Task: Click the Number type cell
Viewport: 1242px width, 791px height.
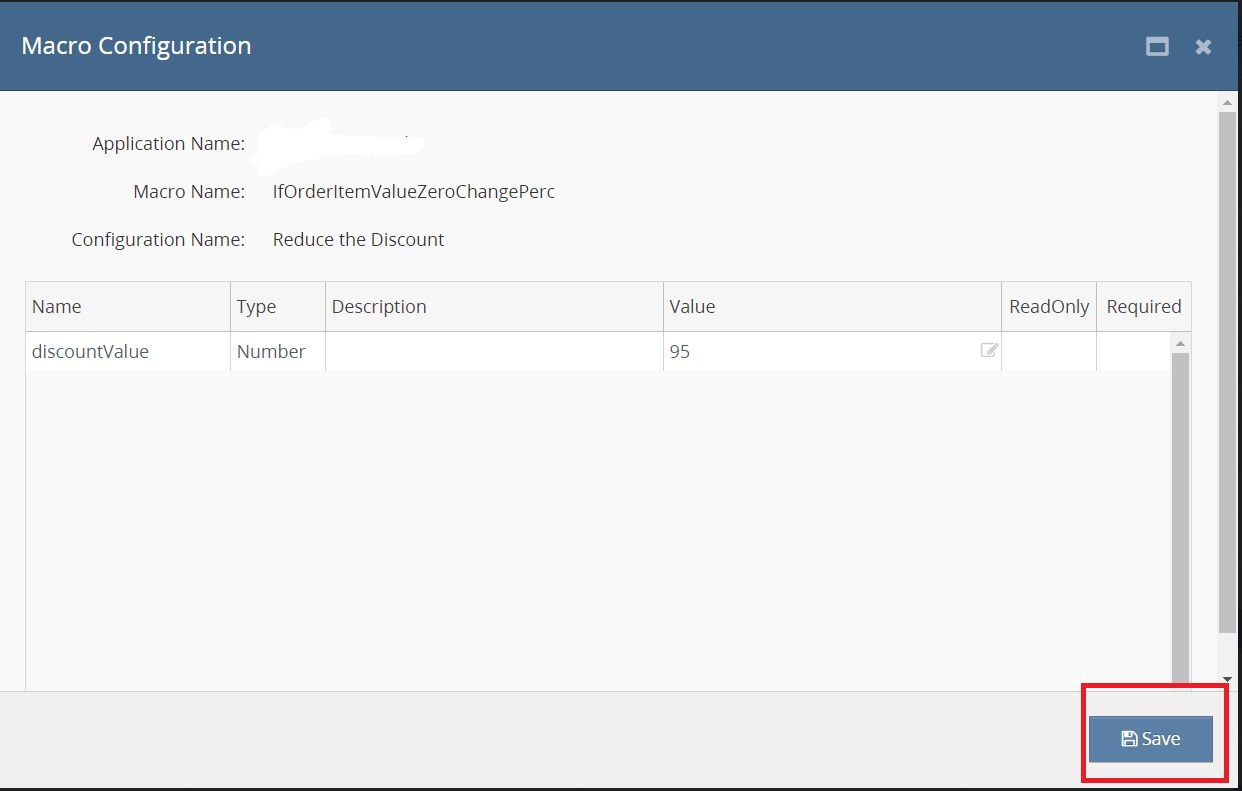Action: pyautogui.click(x=277, y=352)
